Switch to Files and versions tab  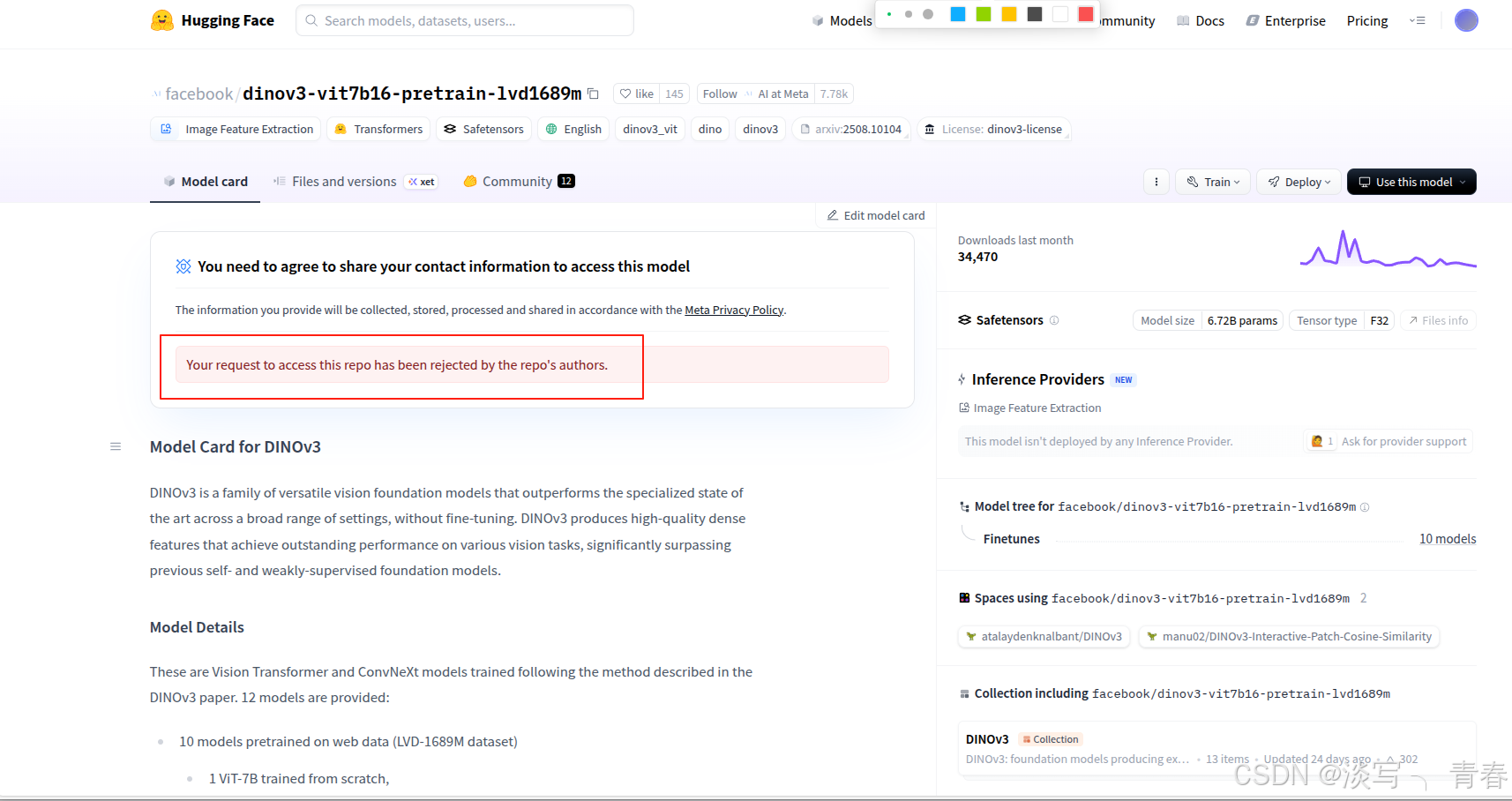tap(335, 182)
